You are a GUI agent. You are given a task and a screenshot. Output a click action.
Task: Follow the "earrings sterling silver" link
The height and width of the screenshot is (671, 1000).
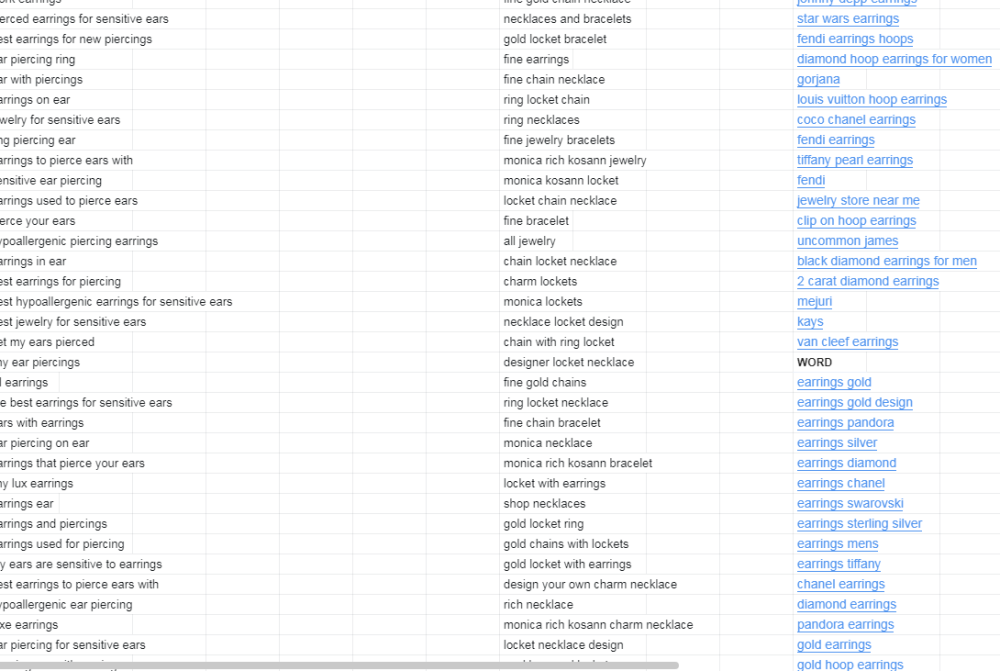tap(859, 524)
